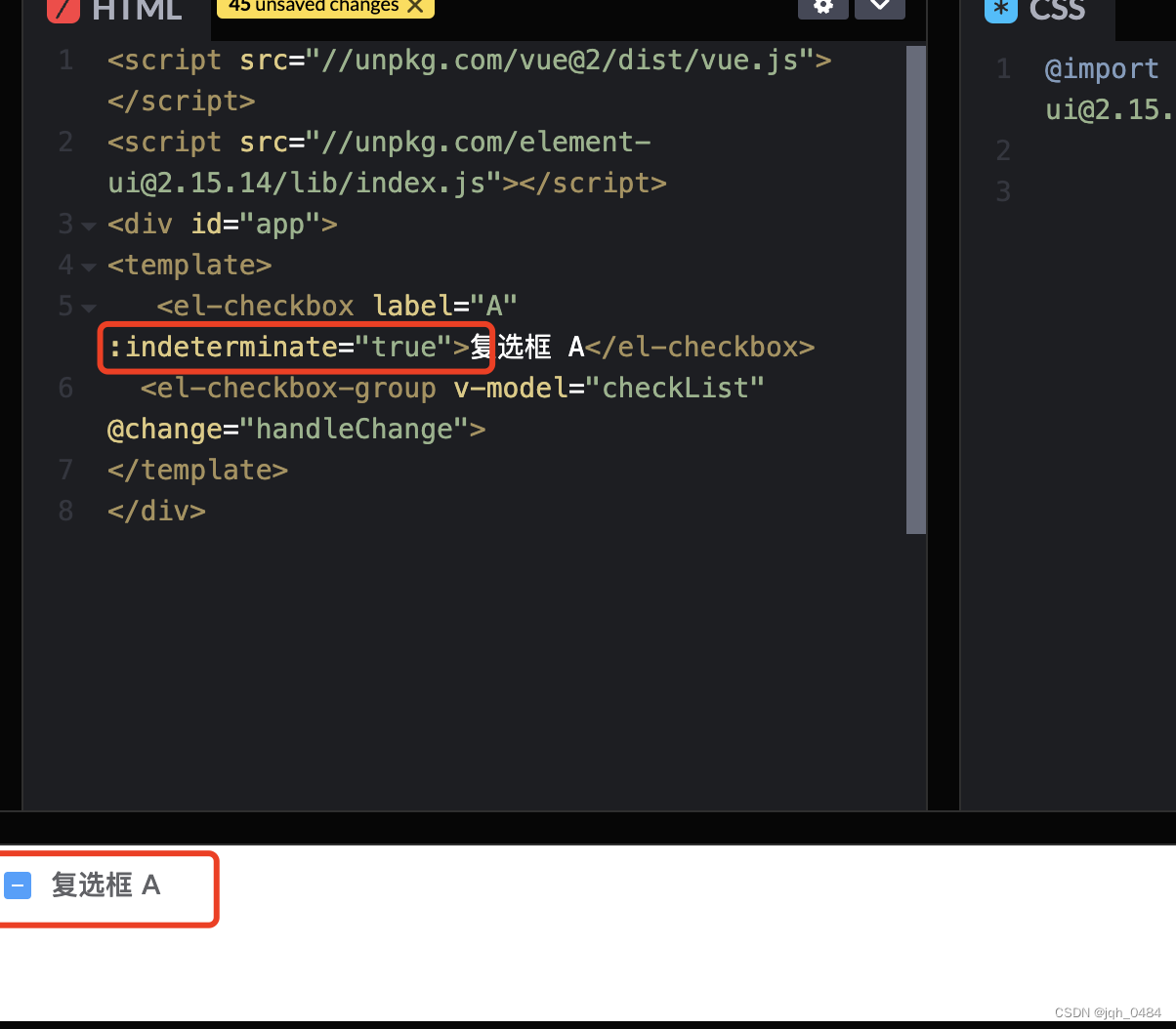Collapse code fold at line 3
The width and height of the screenshot is (1176, 1029).
pos(89,226)
